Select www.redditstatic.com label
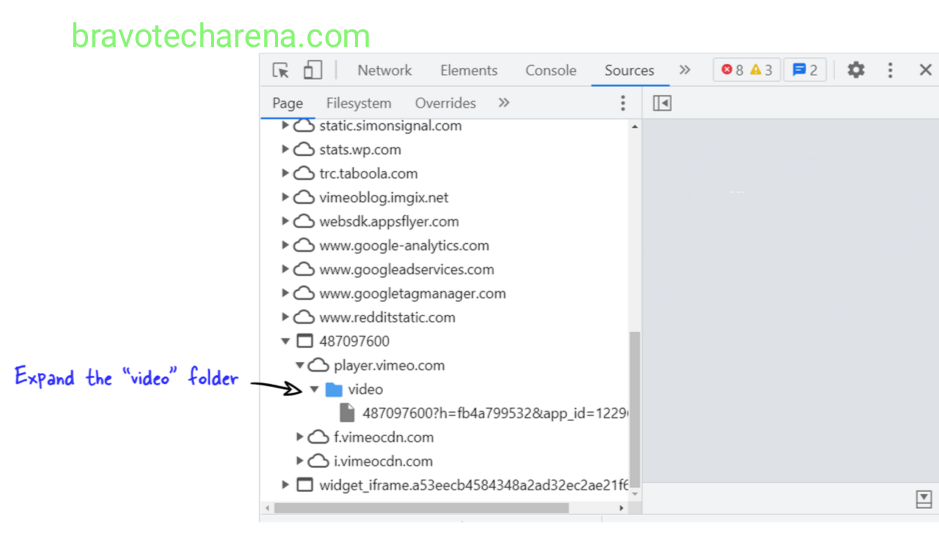The height and width of the screenshot is (552, 939). point(387,317)
